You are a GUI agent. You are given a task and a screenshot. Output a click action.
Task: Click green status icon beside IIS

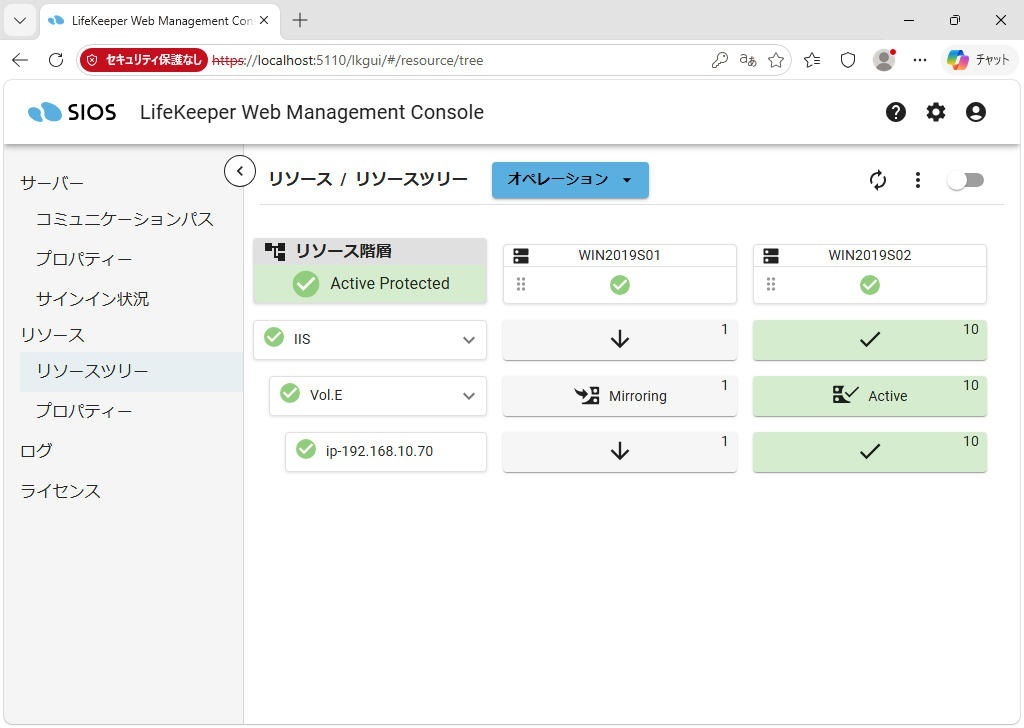(x=274, y=338)
